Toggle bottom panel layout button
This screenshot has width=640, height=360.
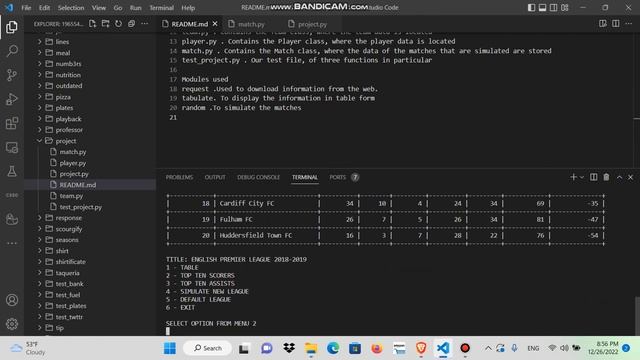[x=542, y=7]
